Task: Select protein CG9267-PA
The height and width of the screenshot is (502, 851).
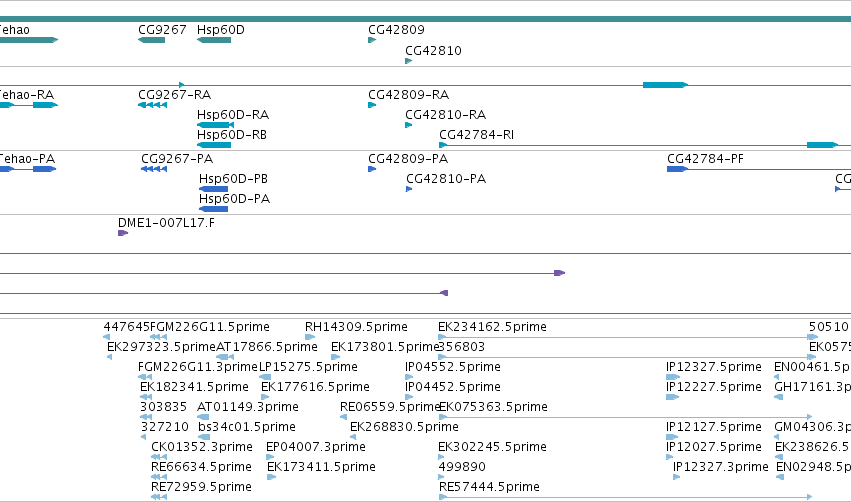Action: point(177,158)
